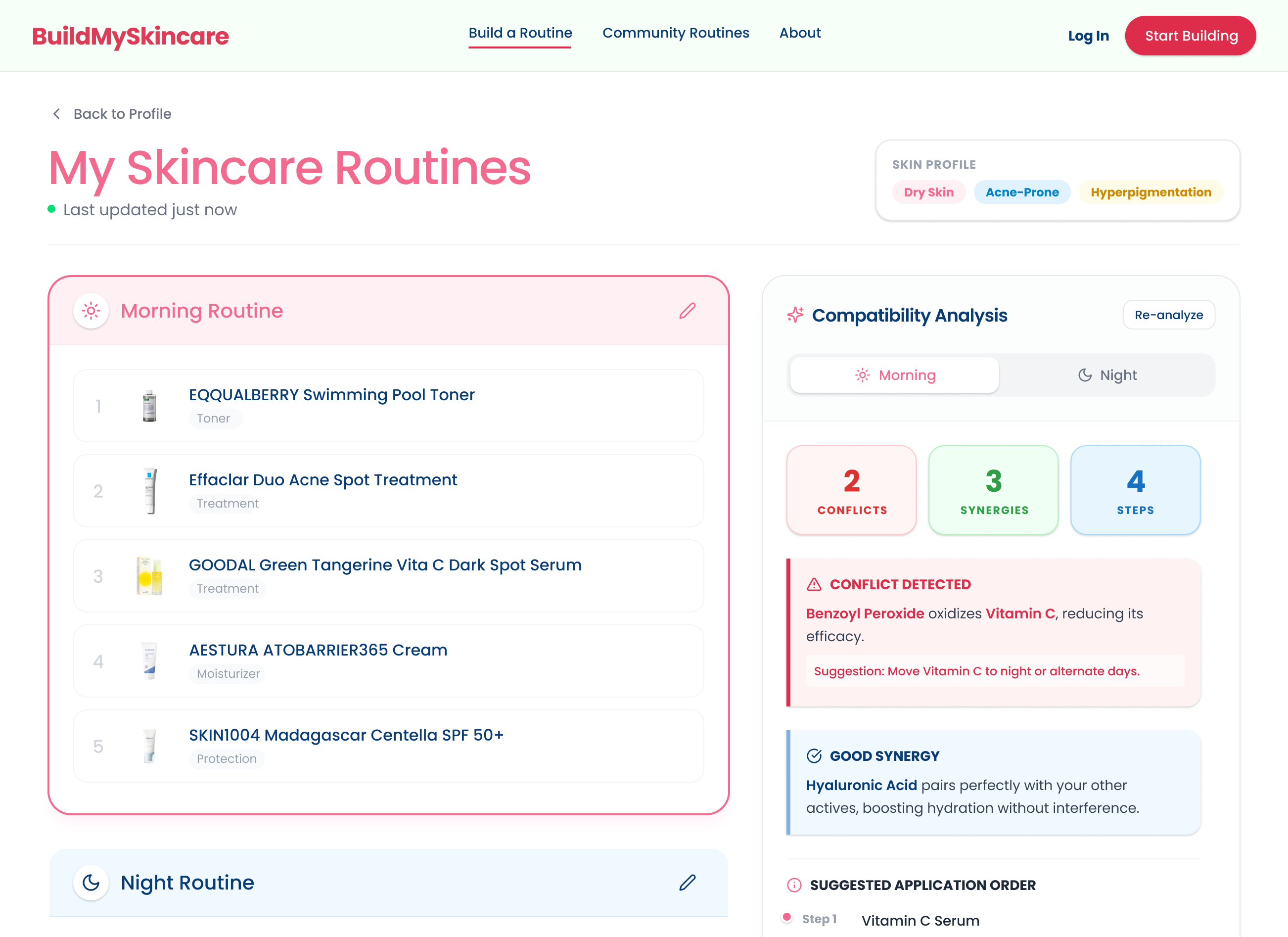The image size is (1288, 937).
Task: Click the Effaclar Duo product image
Action: click(x=149, y=491)
